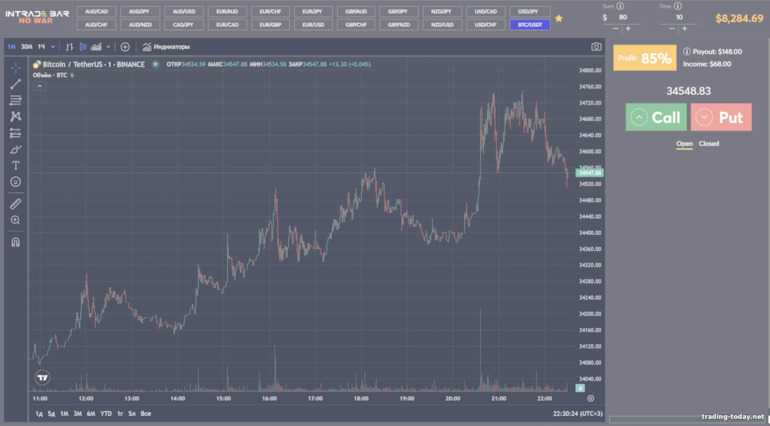
Task: Set the 1M timeframe
Action: 12,47
